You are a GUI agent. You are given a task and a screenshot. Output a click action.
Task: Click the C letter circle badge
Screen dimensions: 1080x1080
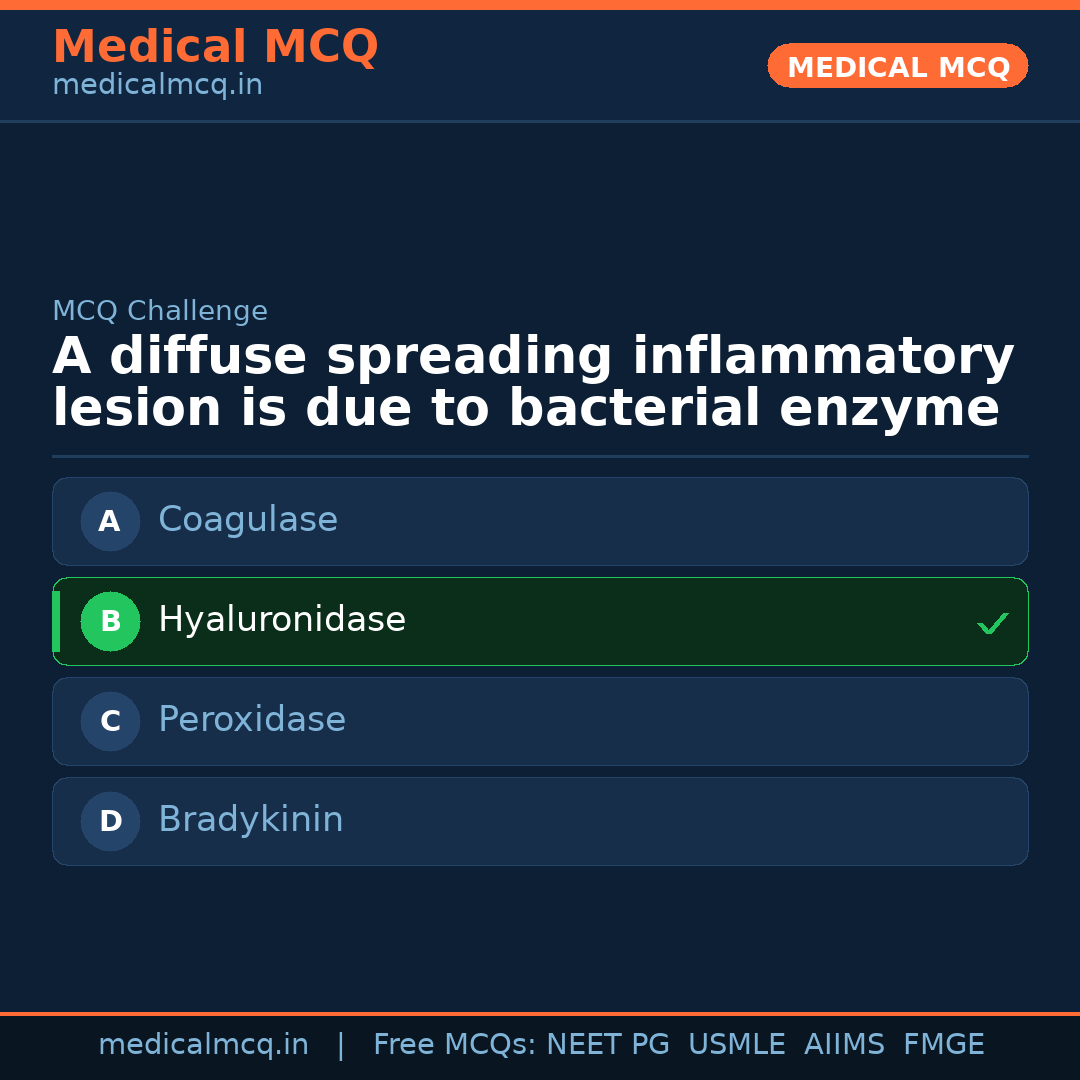click(x=110, y=721)
